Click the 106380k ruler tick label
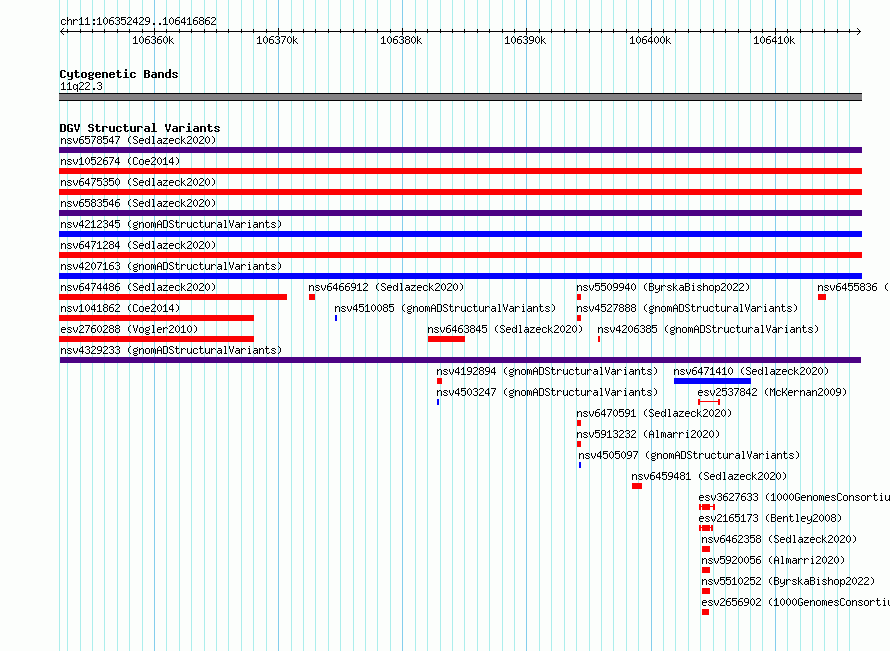The width and height of the screenshot is (890, 651). tap(401, 40)
